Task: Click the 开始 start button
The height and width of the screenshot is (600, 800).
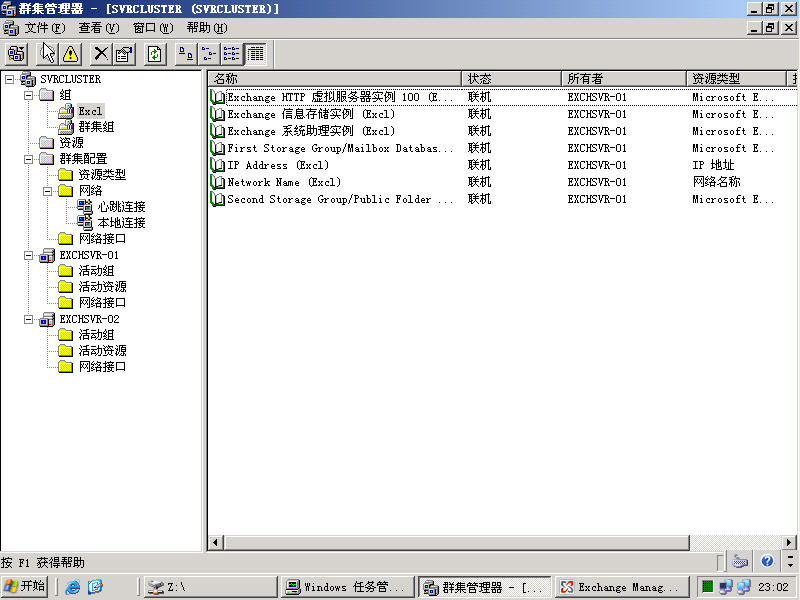Action: (x=25, y=587)
